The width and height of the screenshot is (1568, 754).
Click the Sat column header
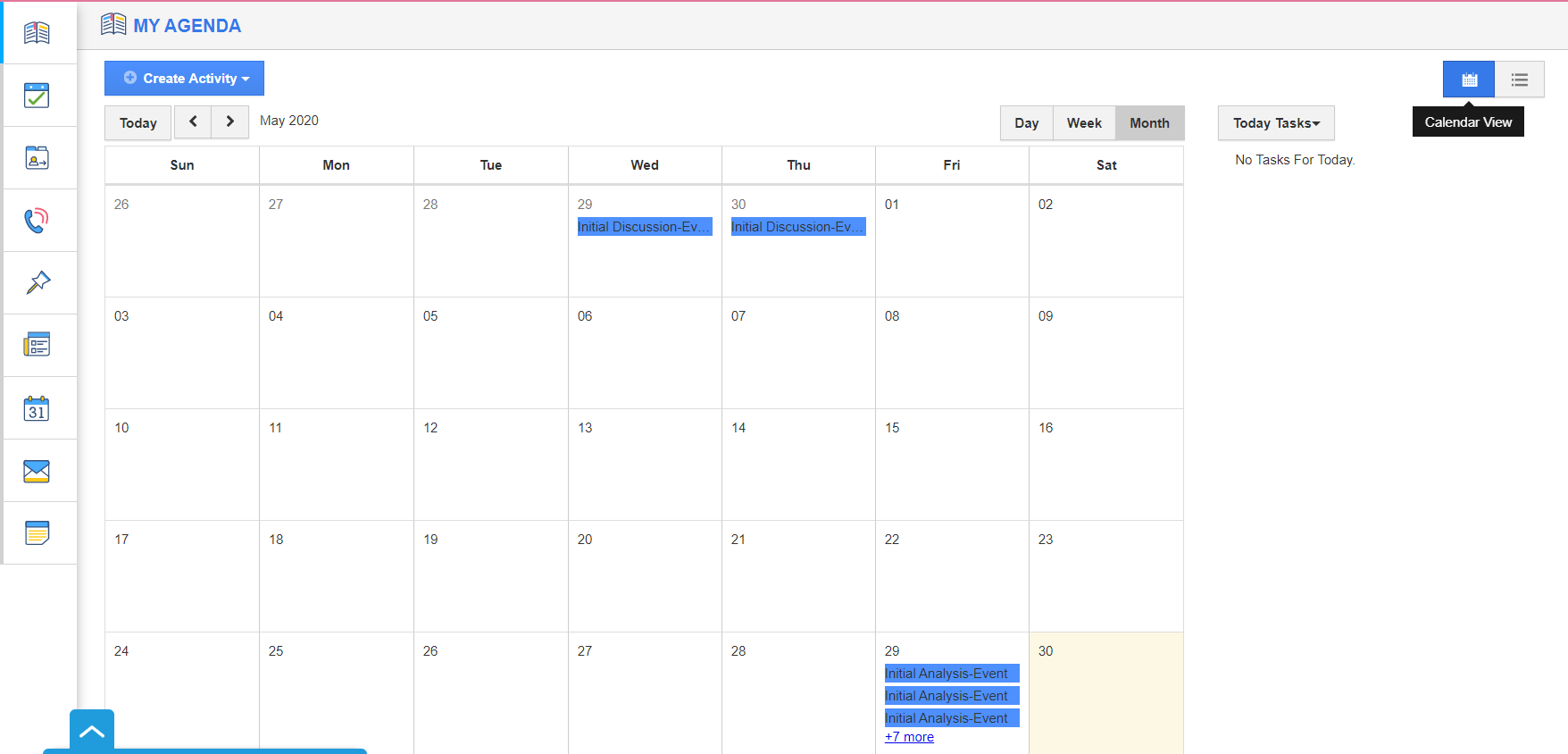coord(1106,165)
